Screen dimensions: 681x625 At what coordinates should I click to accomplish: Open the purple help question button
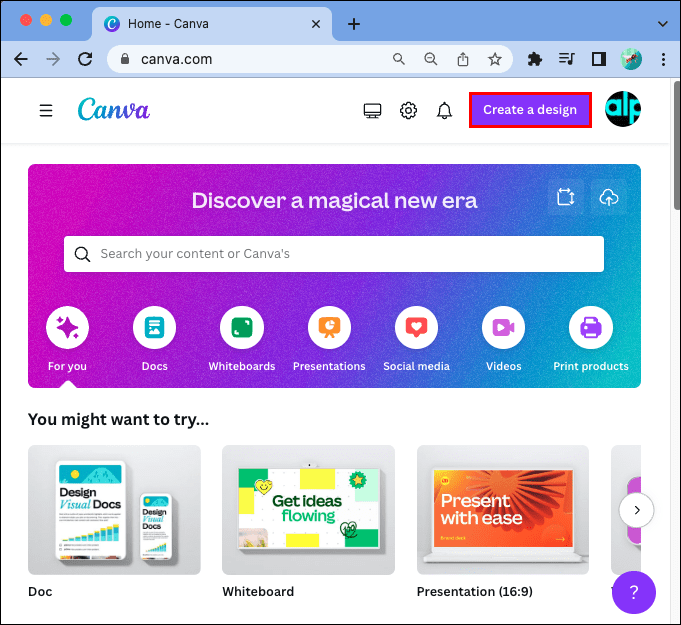[634, 592]
